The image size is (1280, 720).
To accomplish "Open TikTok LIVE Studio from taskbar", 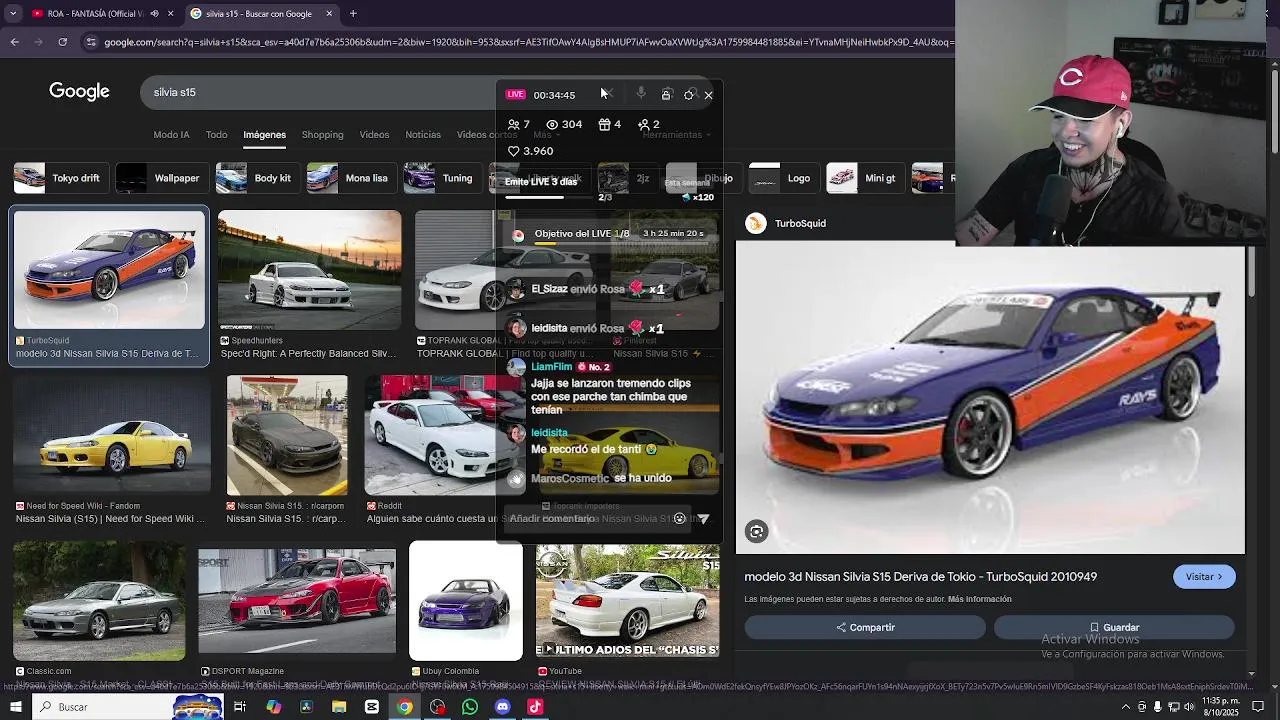I will coord(535,707).
